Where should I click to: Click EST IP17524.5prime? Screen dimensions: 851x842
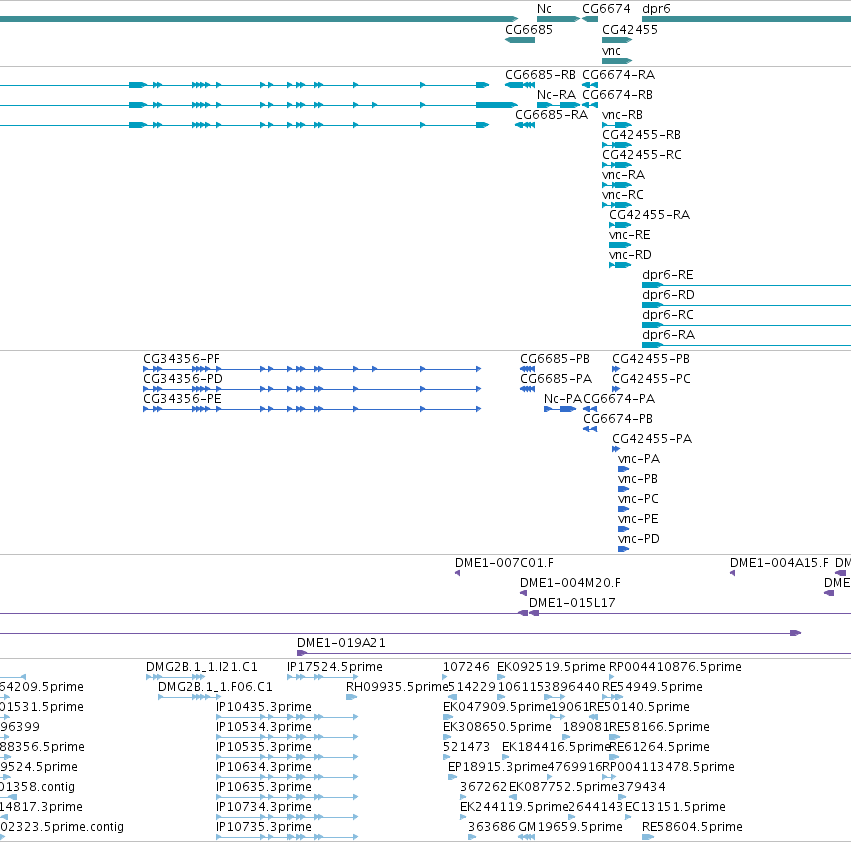point(334,667)
